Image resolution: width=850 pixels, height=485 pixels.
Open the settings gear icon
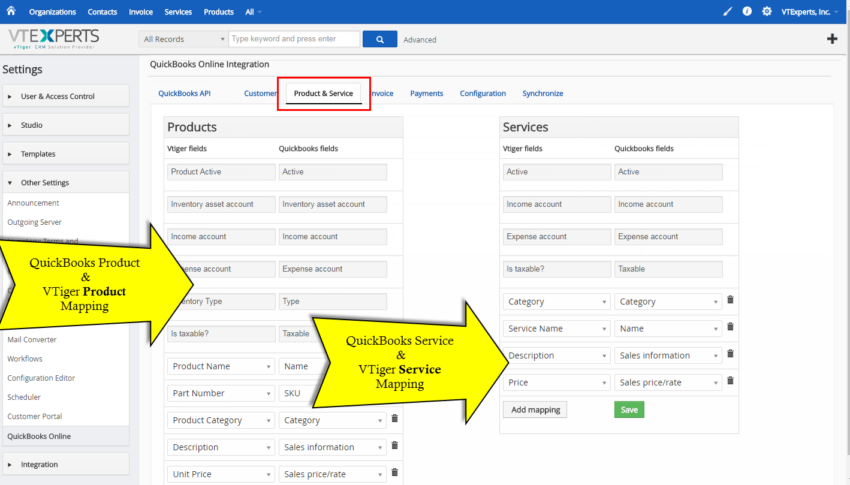pyautogui.click(x=767, y=11)
